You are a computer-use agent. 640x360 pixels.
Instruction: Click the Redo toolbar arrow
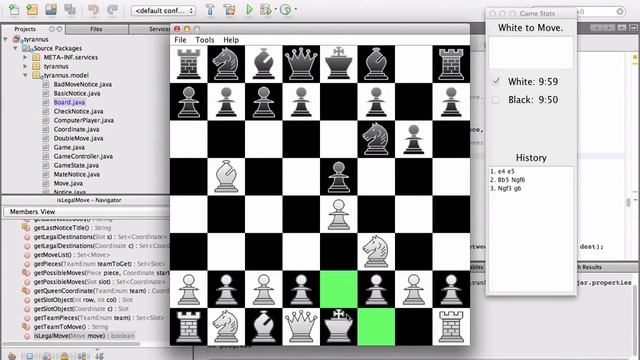112,10
